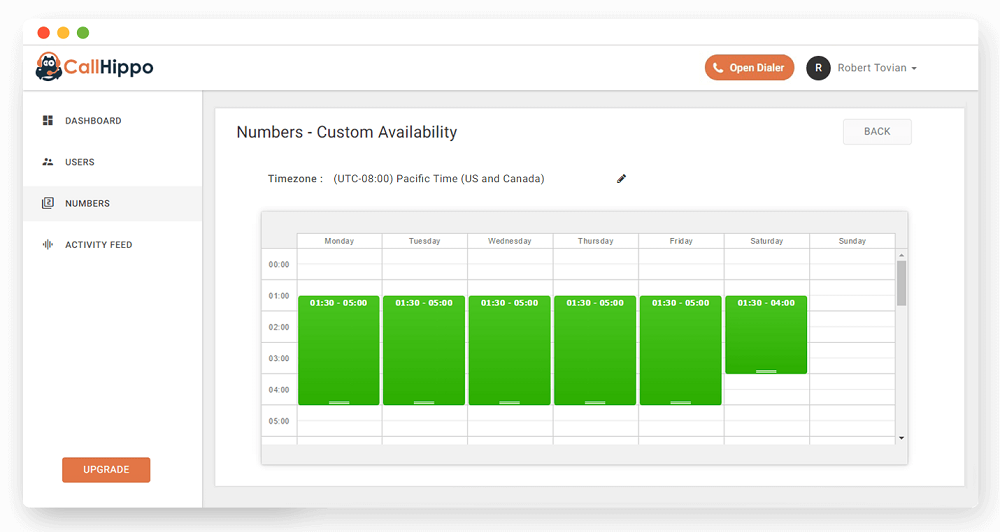Screen dimensions: 1000x532
Task: Click the Back button
Action: (877, 131)
